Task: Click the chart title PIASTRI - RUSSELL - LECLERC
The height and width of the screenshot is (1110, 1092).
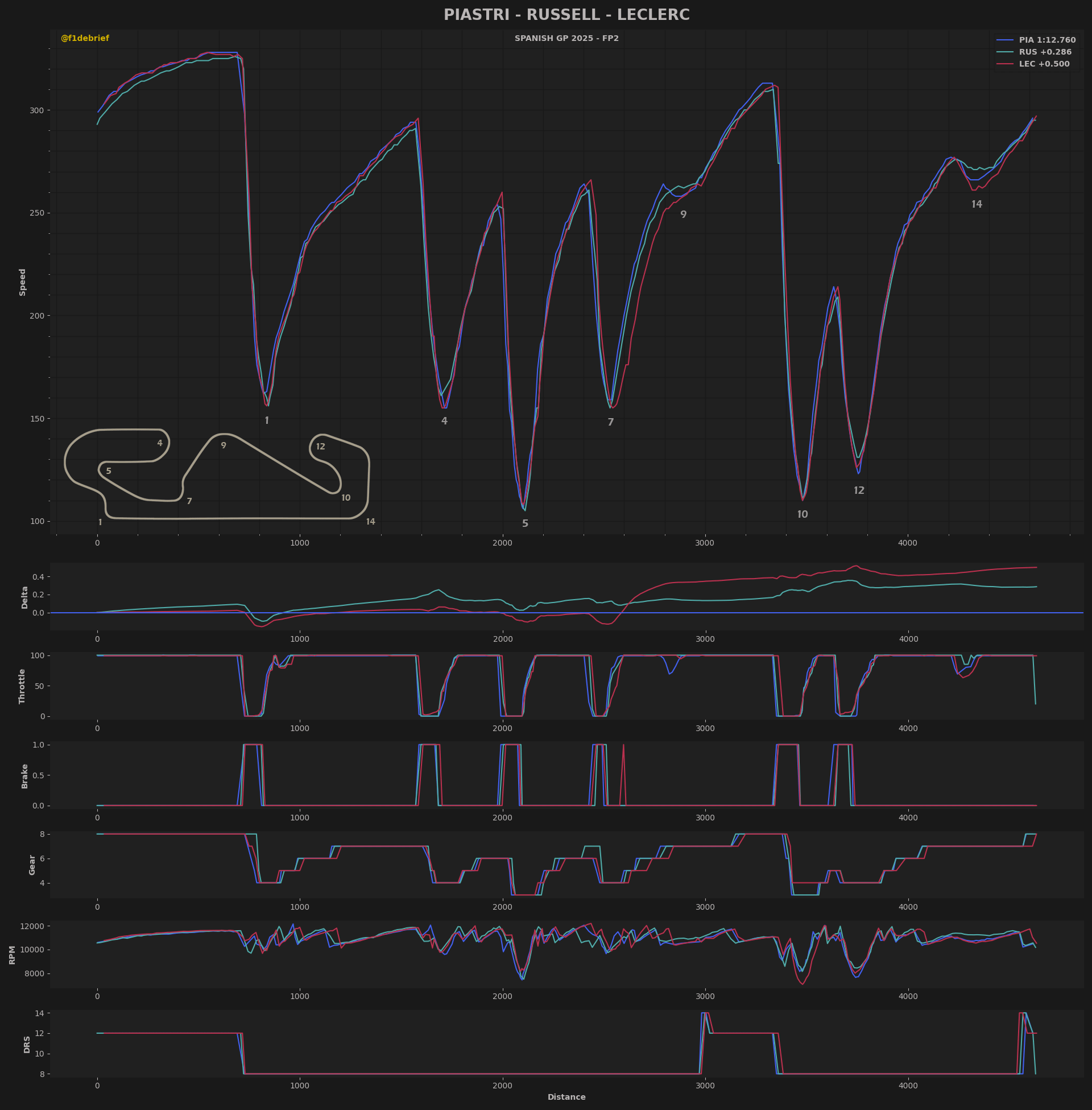Action: [566, 15]
